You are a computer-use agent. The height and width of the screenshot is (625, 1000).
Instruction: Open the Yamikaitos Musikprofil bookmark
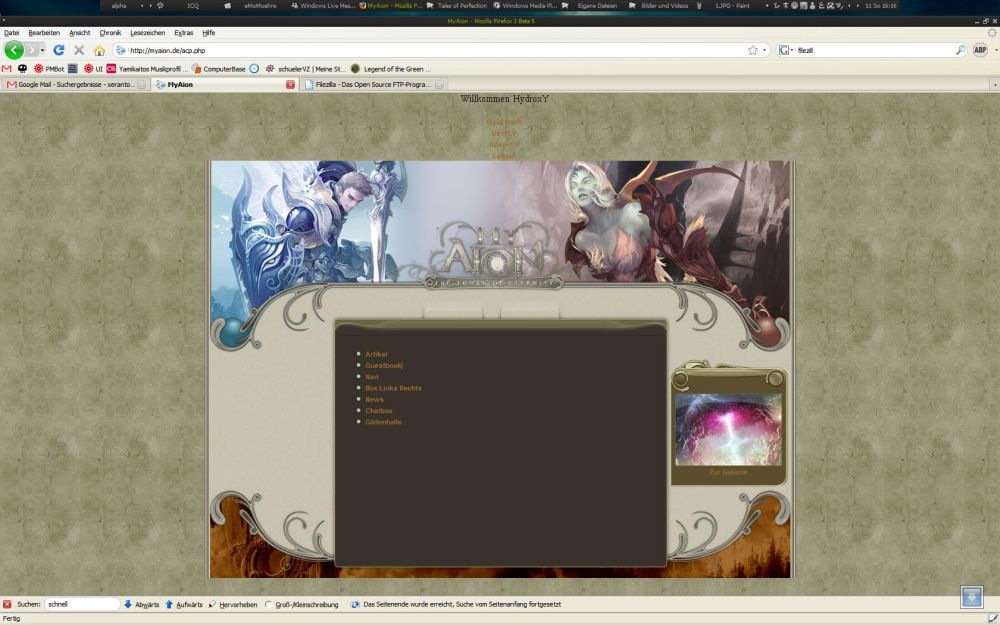click(x=147, y=68)
